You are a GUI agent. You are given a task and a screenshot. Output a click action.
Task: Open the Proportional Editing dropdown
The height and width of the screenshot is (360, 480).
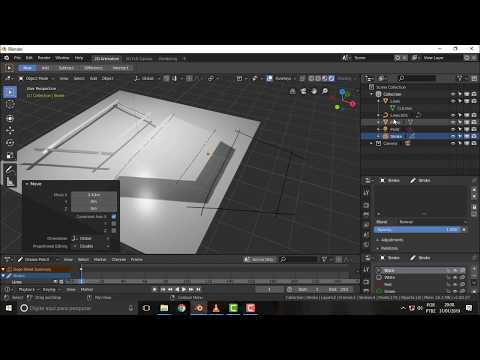point(90,246)
